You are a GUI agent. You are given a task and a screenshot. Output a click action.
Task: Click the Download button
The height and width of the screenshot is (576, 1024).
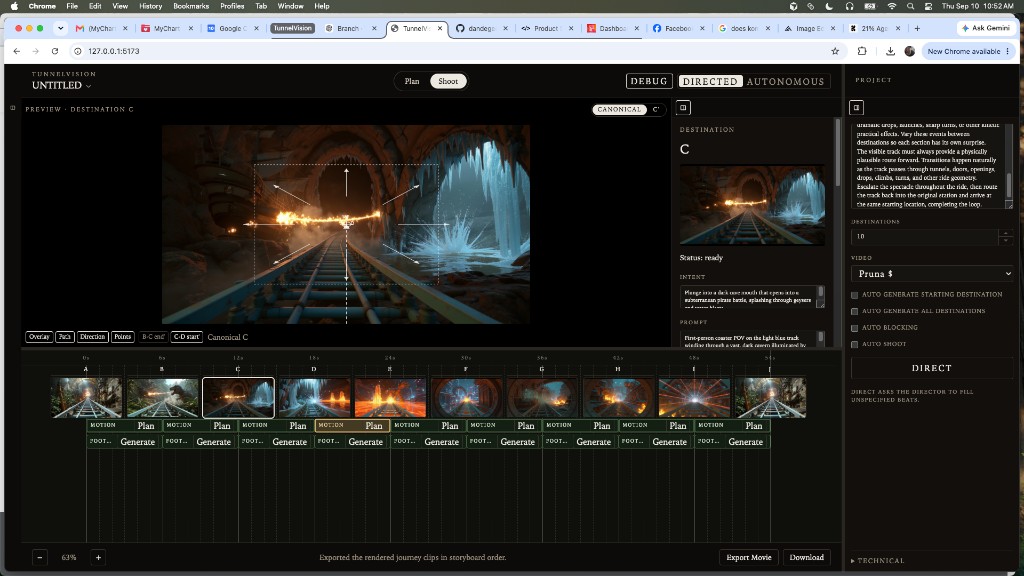tap(807, 558)
